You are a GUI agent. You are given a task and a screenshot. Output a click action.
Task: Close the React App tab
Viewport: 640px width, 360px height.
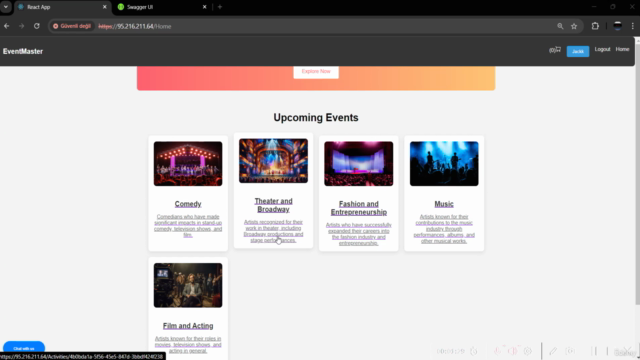104,7
